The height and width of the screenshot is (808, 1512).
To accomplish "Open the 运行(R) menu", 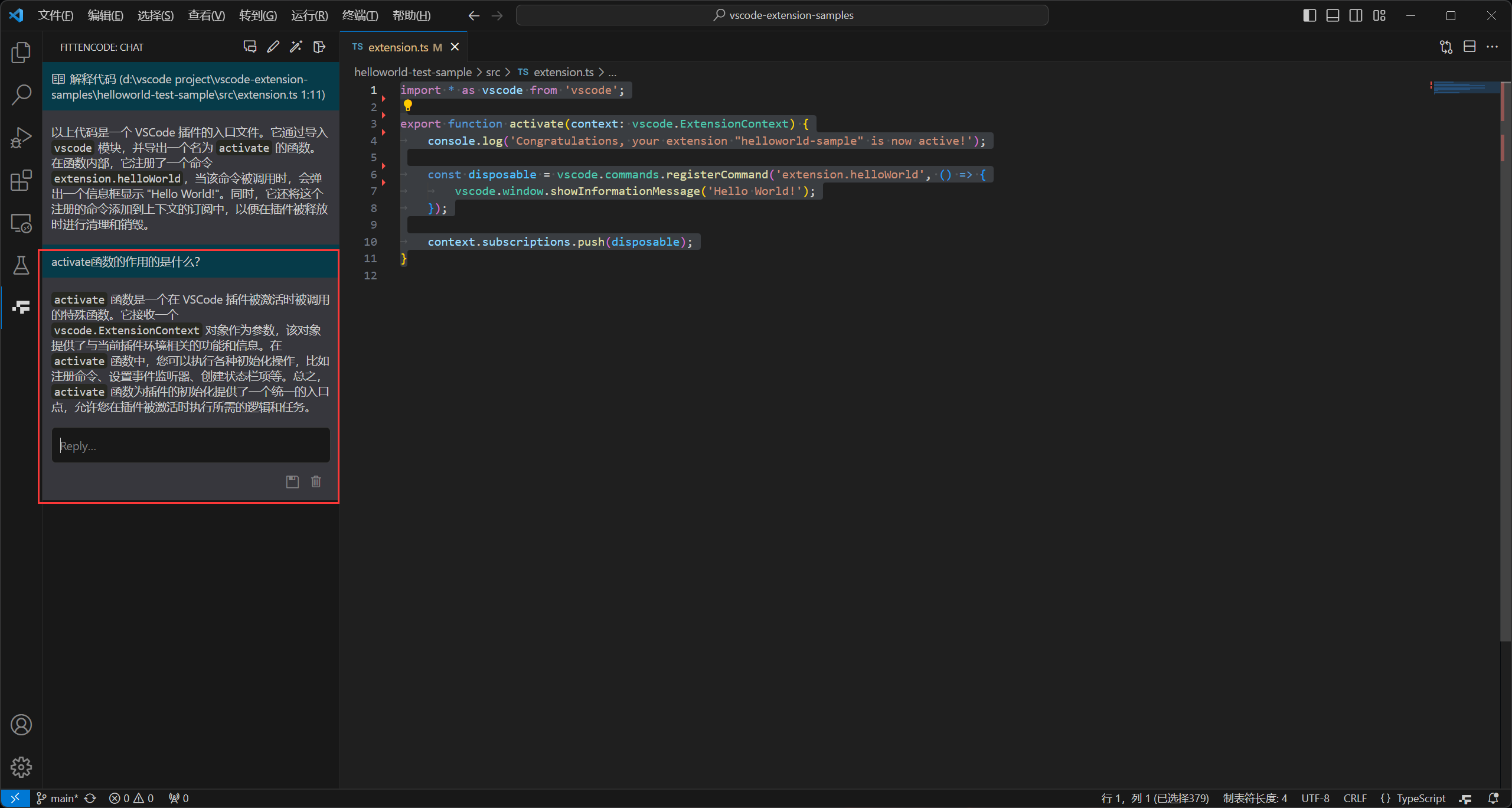I will click(x=309, y=15).
